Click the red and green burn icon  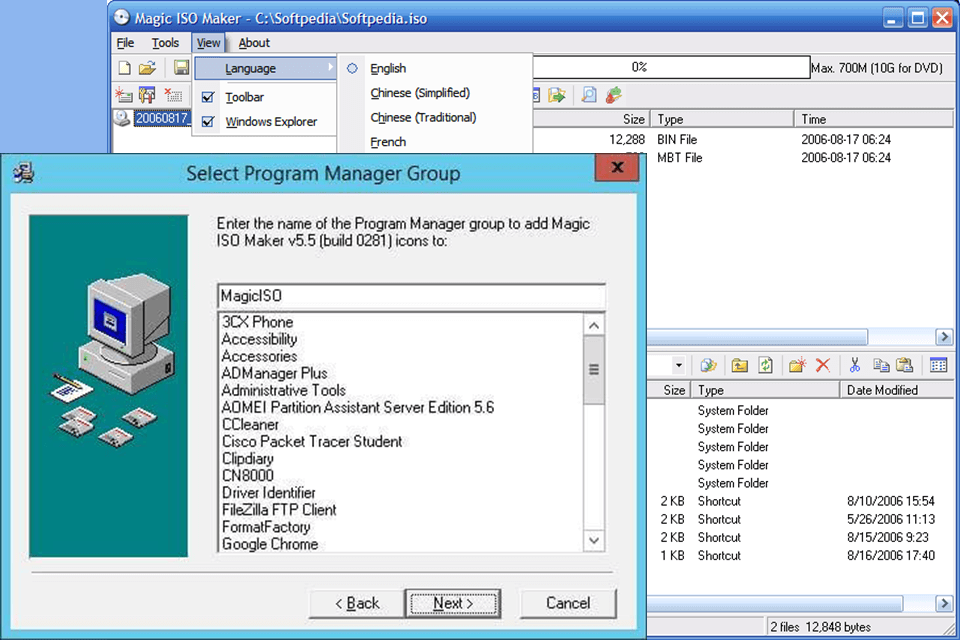coord(613,95)
